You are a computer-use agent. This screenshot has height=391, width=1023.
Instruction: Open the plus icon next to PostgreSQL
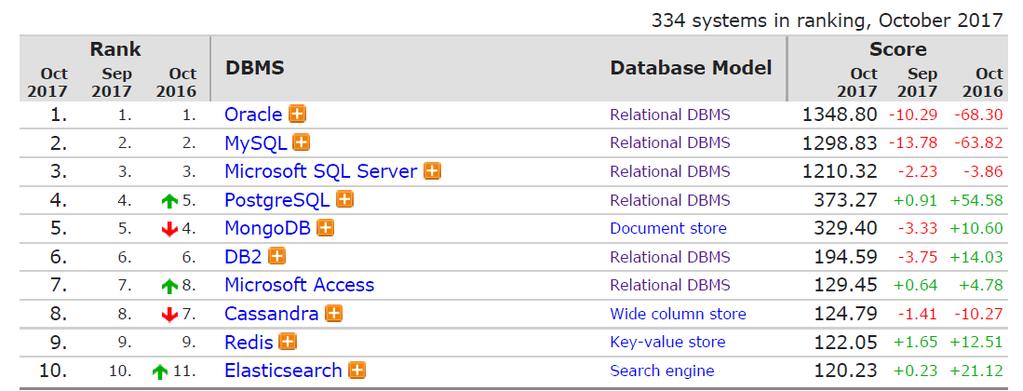tap(345, 199)
